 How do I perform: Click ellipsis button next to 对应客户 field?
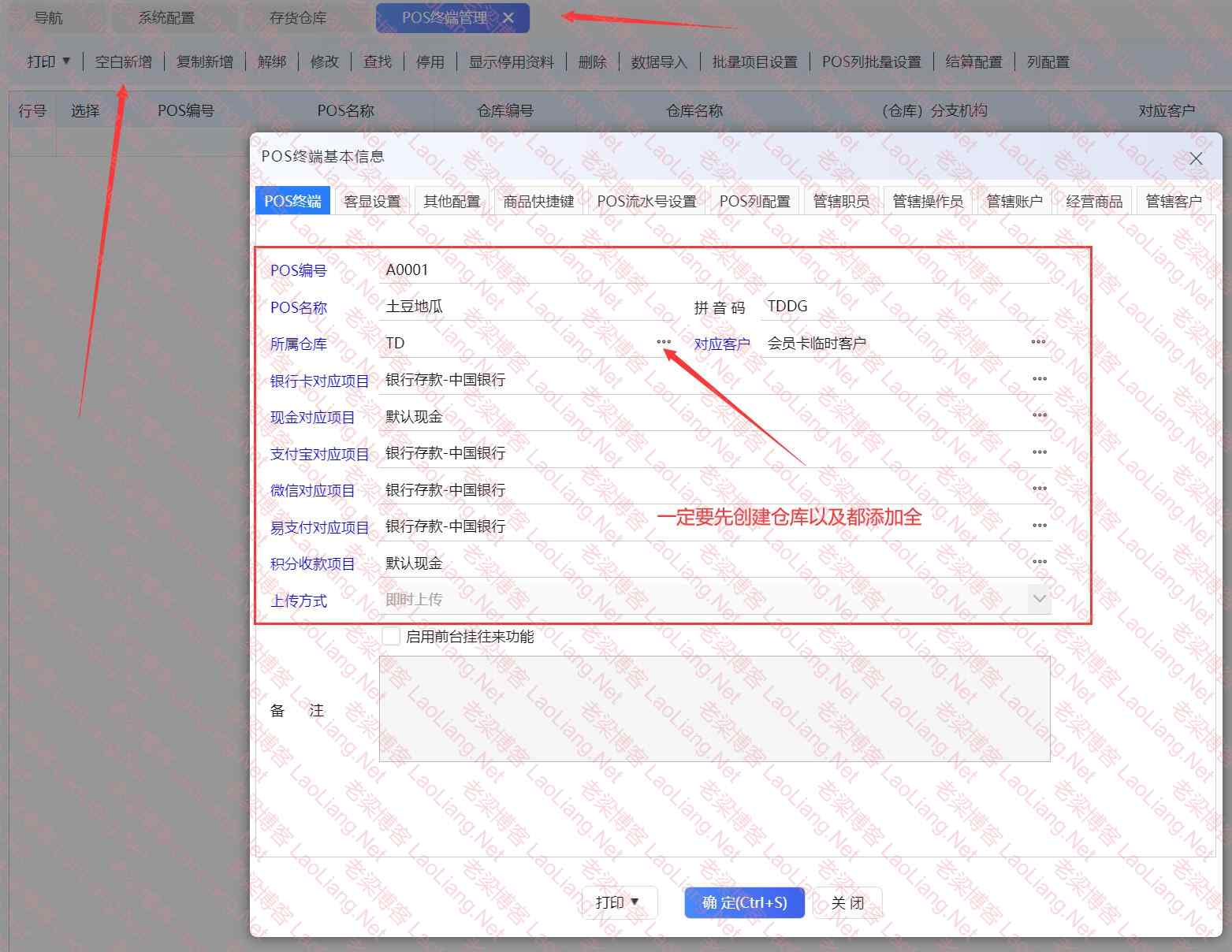1038,342
